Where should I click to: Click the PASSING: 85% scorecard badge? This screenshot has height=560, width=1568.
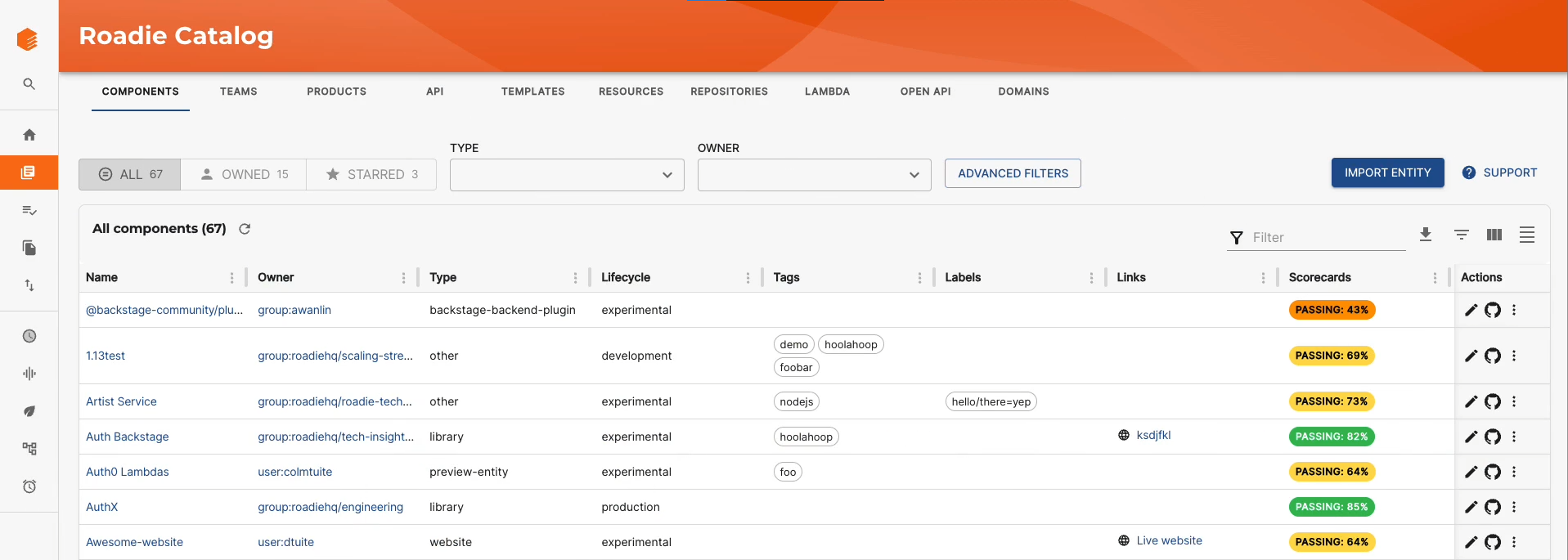(x=1332, y=507)
